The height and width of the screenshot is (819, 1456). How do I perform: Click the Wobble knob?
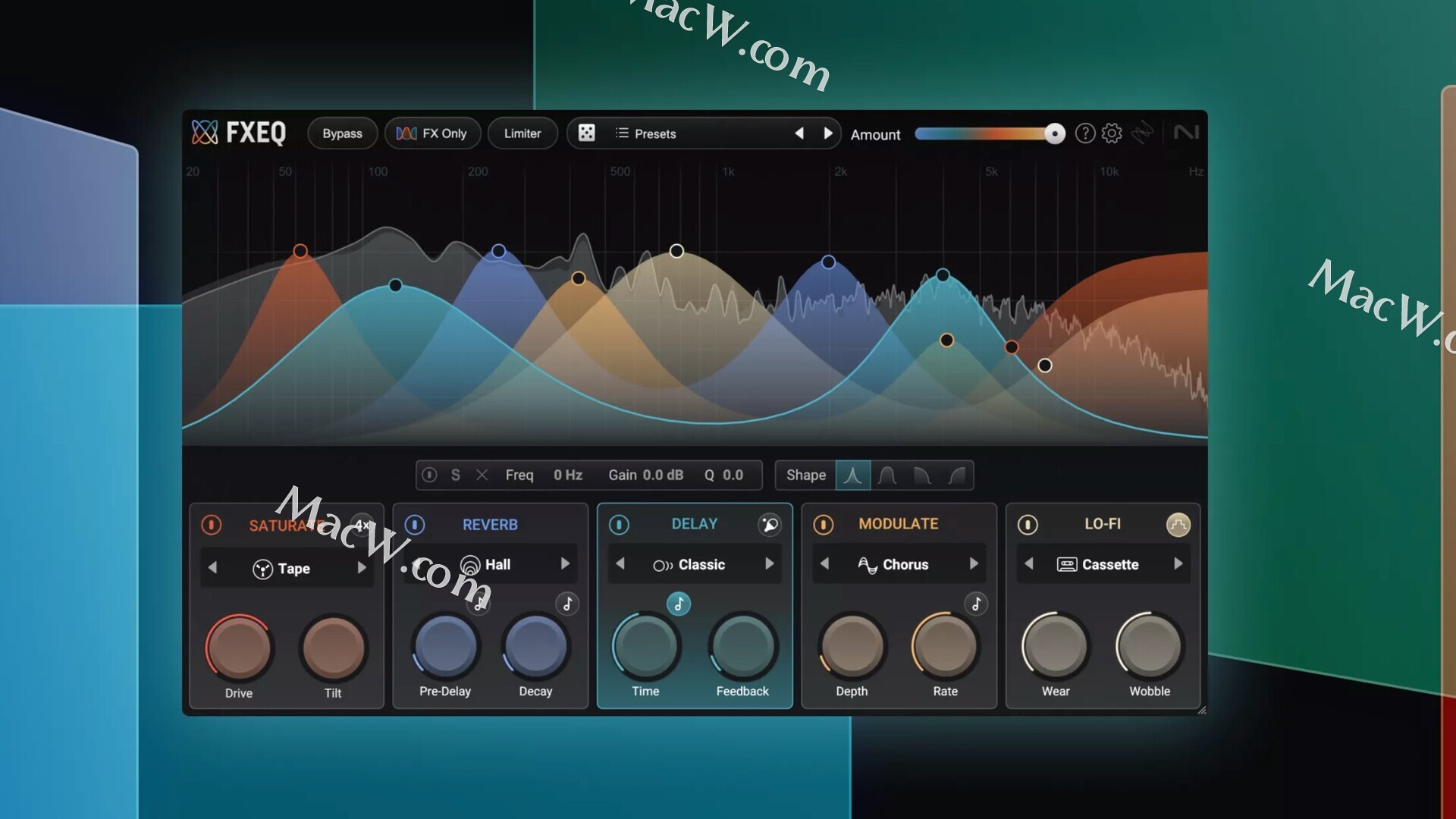(1150, 646)
